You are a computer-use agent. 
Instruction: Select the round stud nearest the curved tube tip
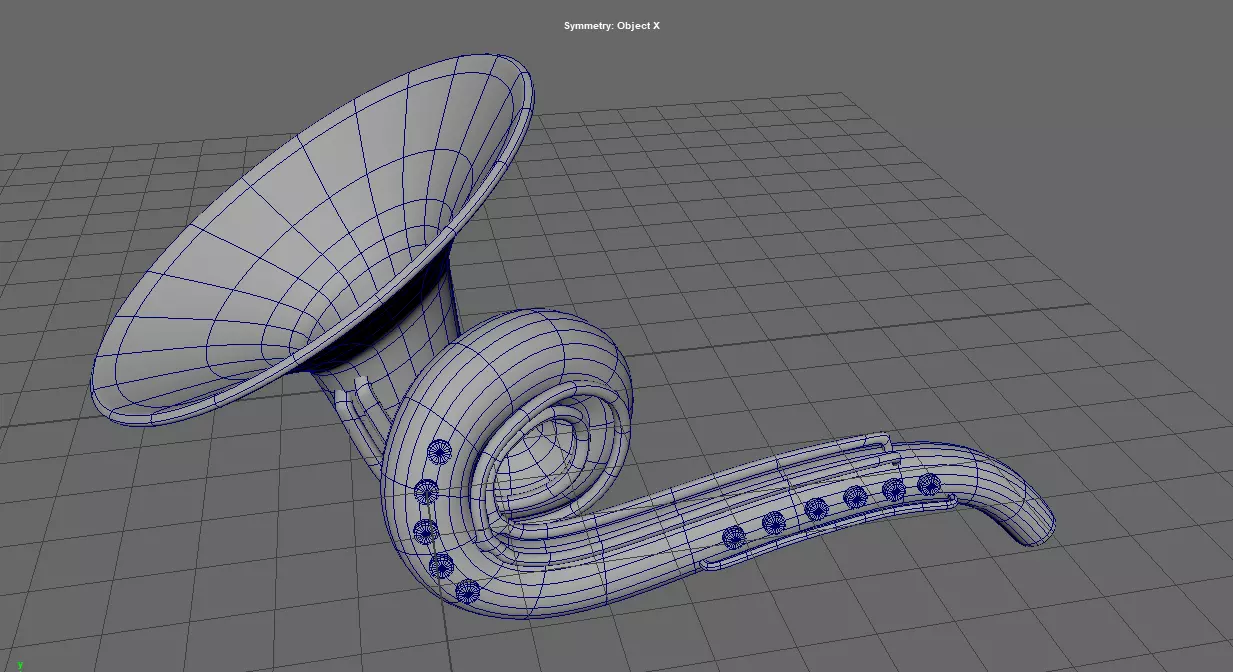tap(929, 485)
